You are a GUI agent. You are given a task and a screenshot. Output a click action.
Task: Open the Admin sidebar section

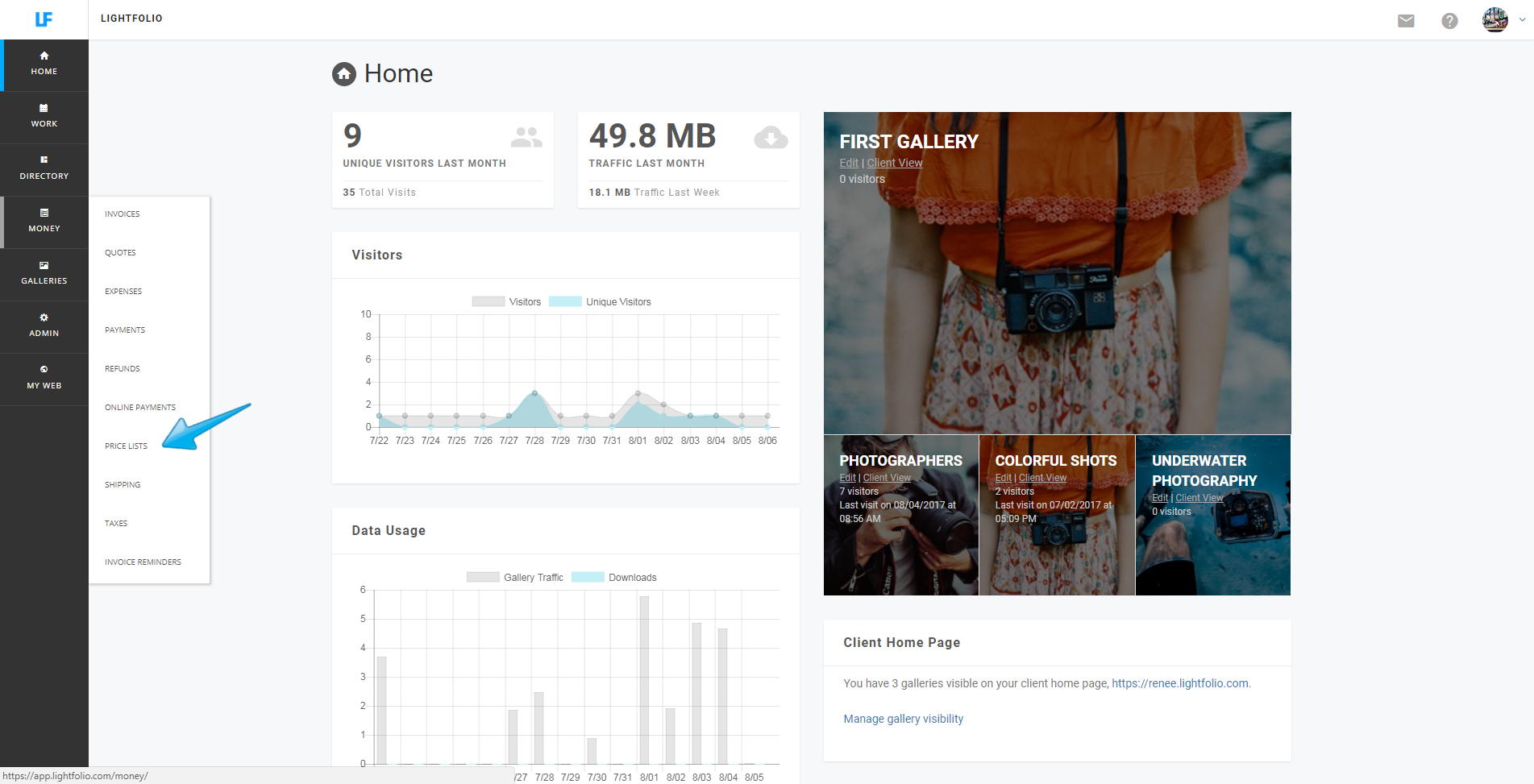click(x=44, y=326)
